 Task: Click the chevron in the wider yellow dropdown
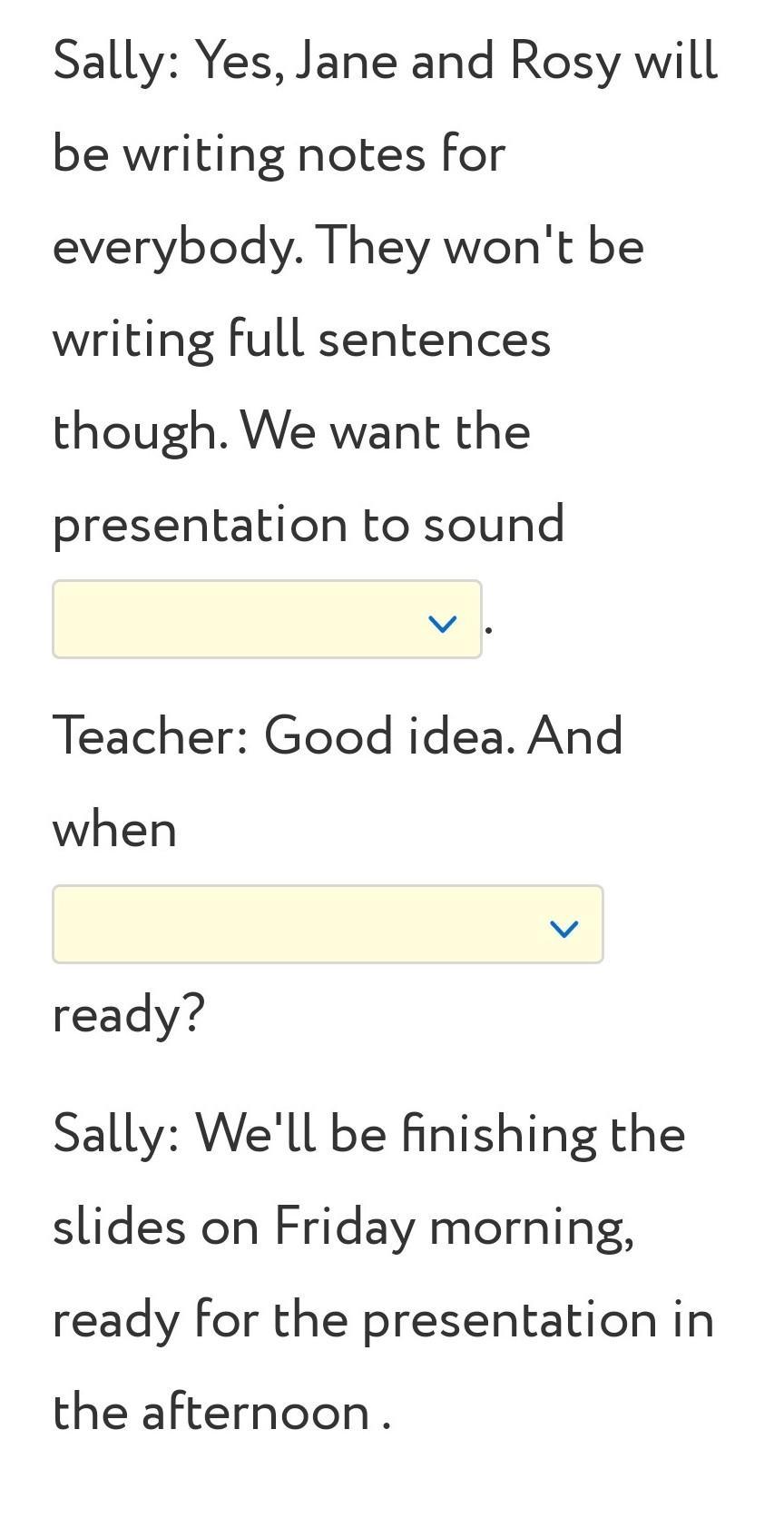point(564,929)
